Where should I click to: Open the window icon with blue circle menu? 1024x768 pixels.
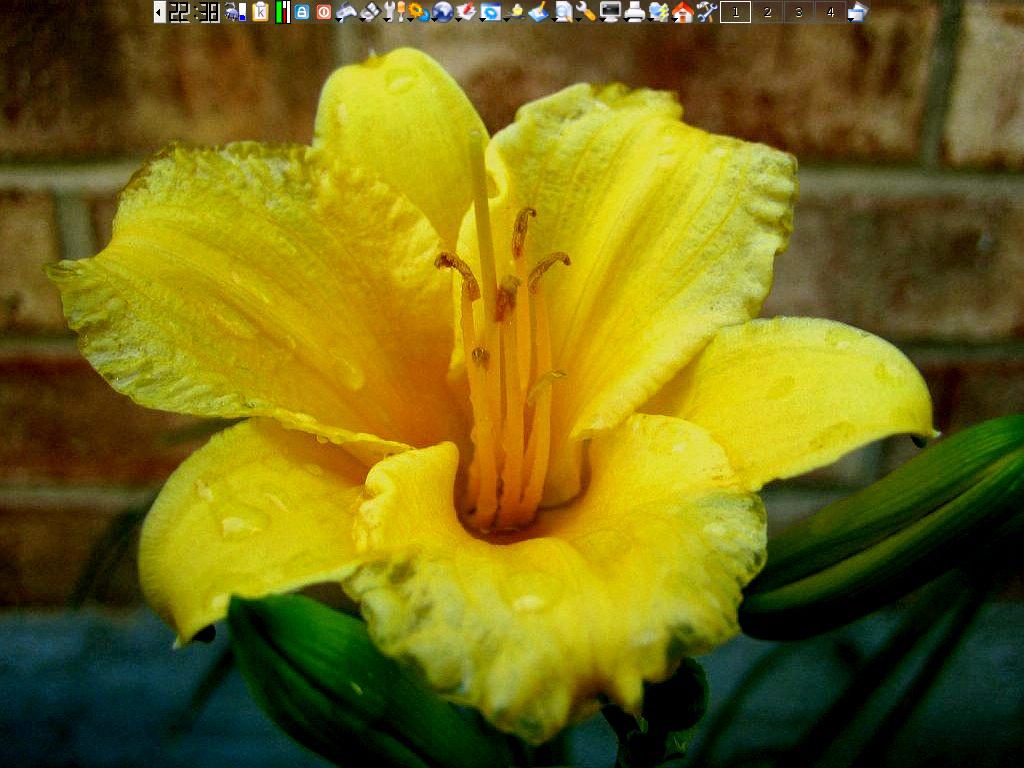(490, 12)
